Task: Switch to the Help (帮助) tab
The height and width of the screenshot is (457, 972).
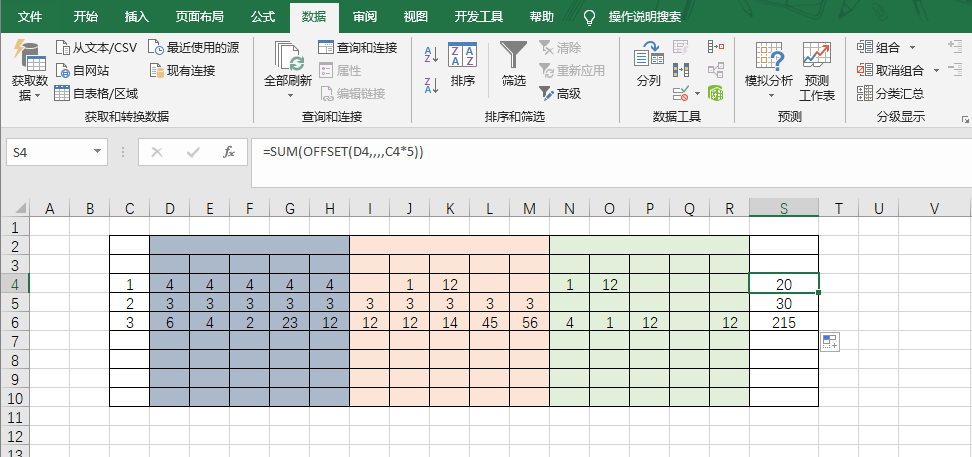Action: pos(541,17)
